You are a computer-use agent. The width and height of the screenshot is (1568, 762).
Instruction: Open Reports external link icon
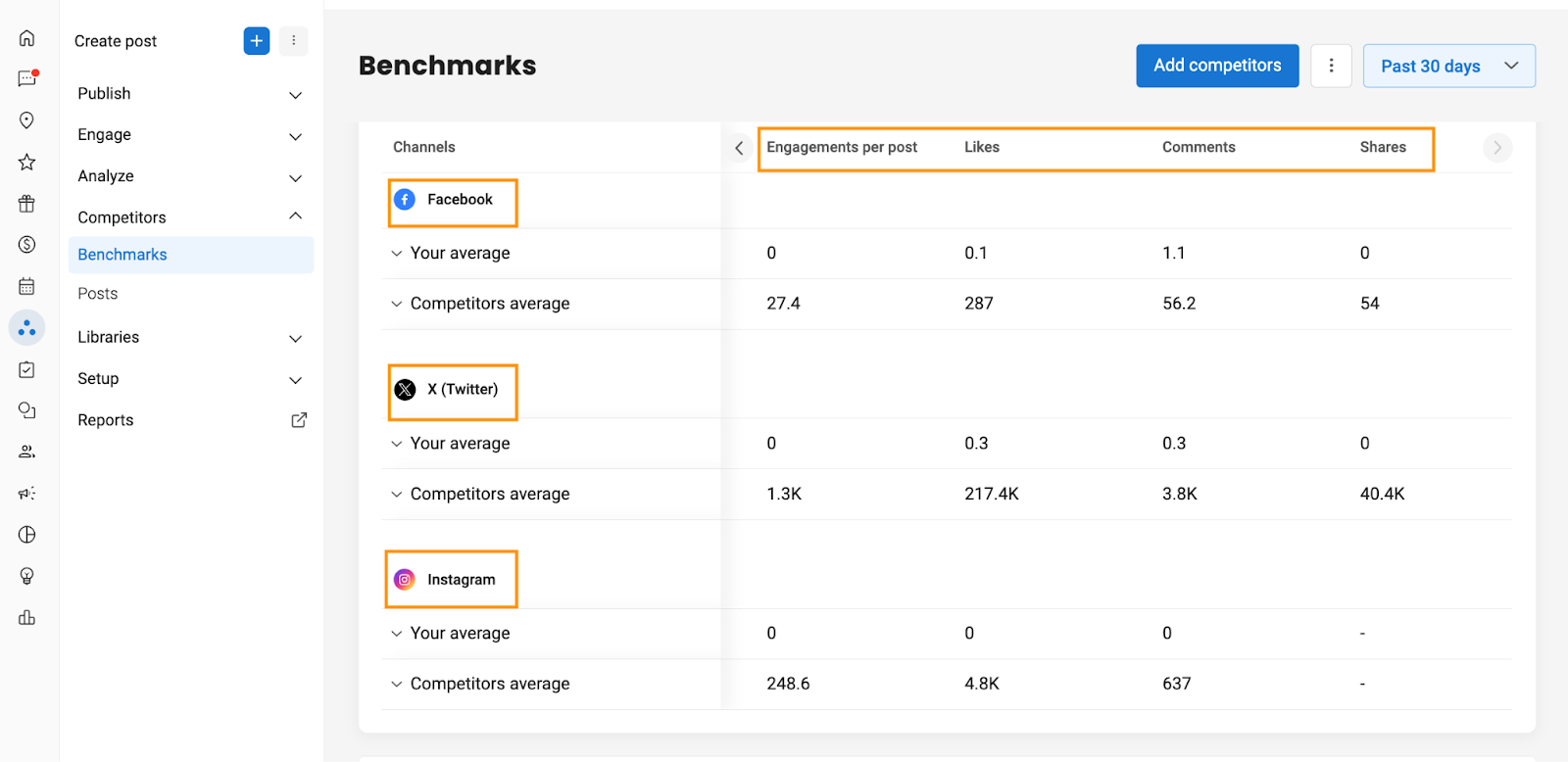(299, 420)
